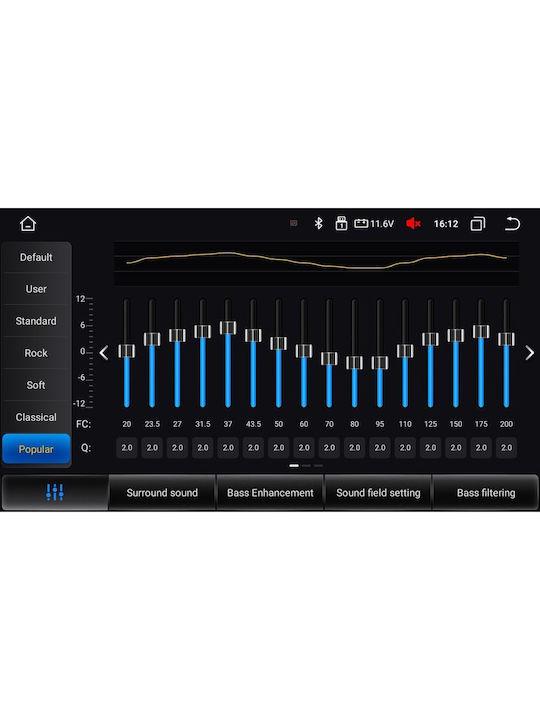Tap the battery voltage 11.6V indicator

tap(374, 224)
